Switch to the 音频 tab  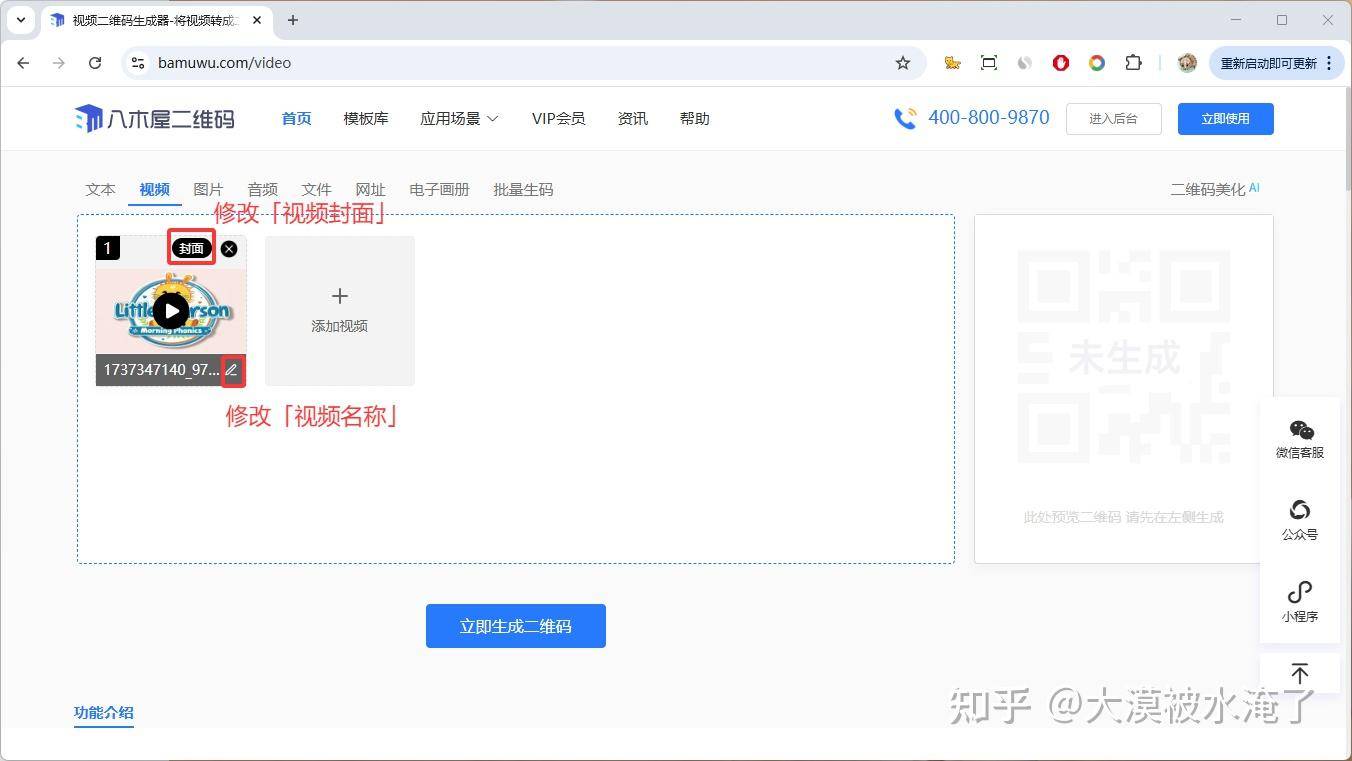pos(262,189)
